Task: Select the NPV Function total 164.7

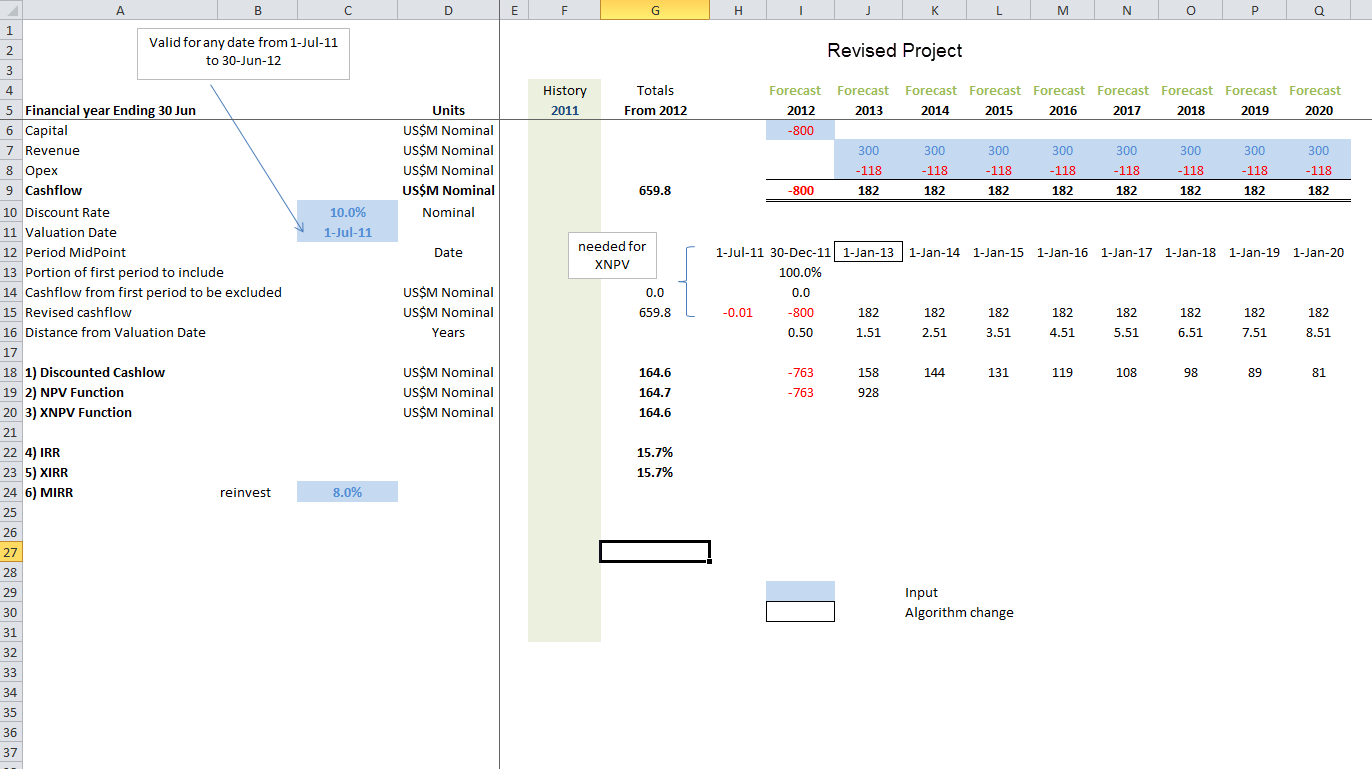Action: 655,392
